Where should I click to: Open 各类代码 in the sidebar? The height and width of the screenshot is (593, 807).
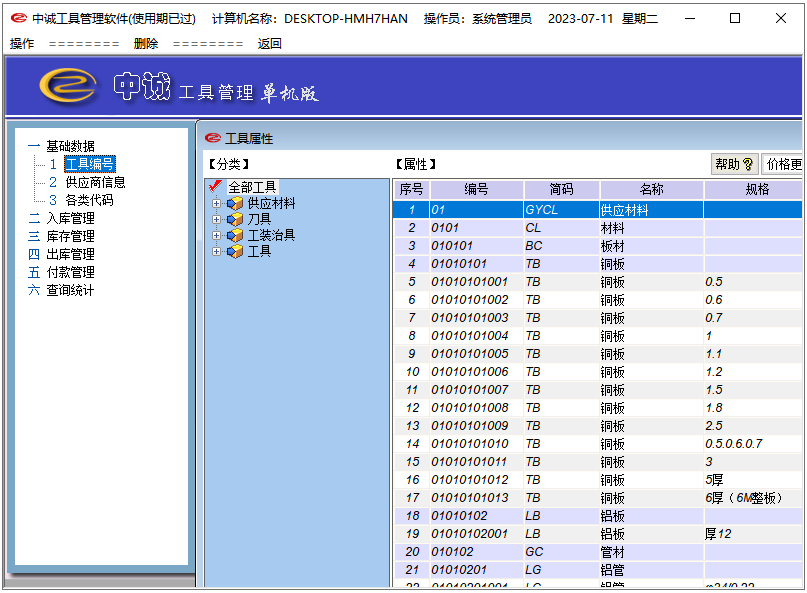click(89, 200)
